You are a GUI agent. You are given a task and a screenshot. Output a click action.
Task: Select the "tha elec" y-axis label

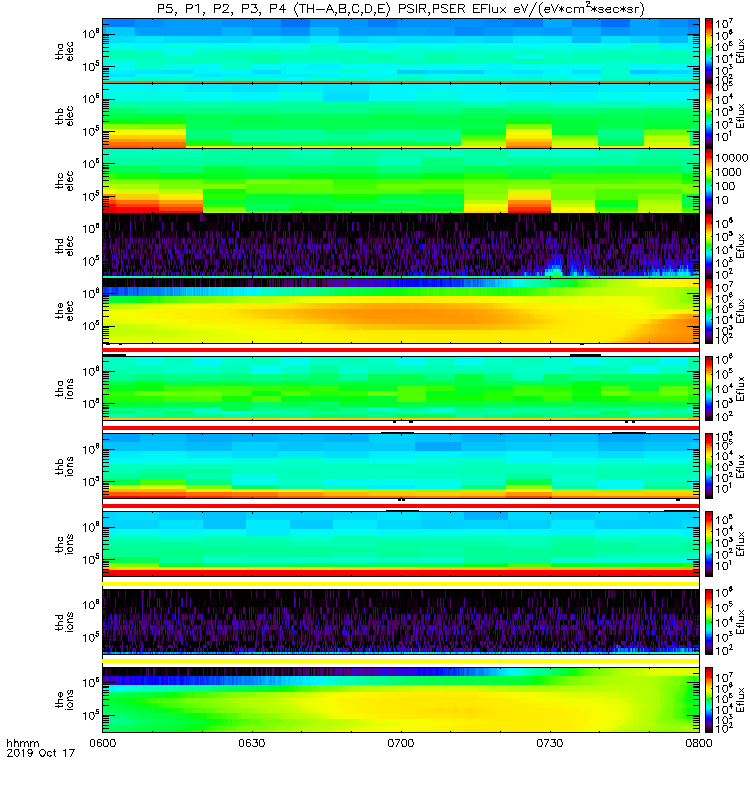(65, 51)
